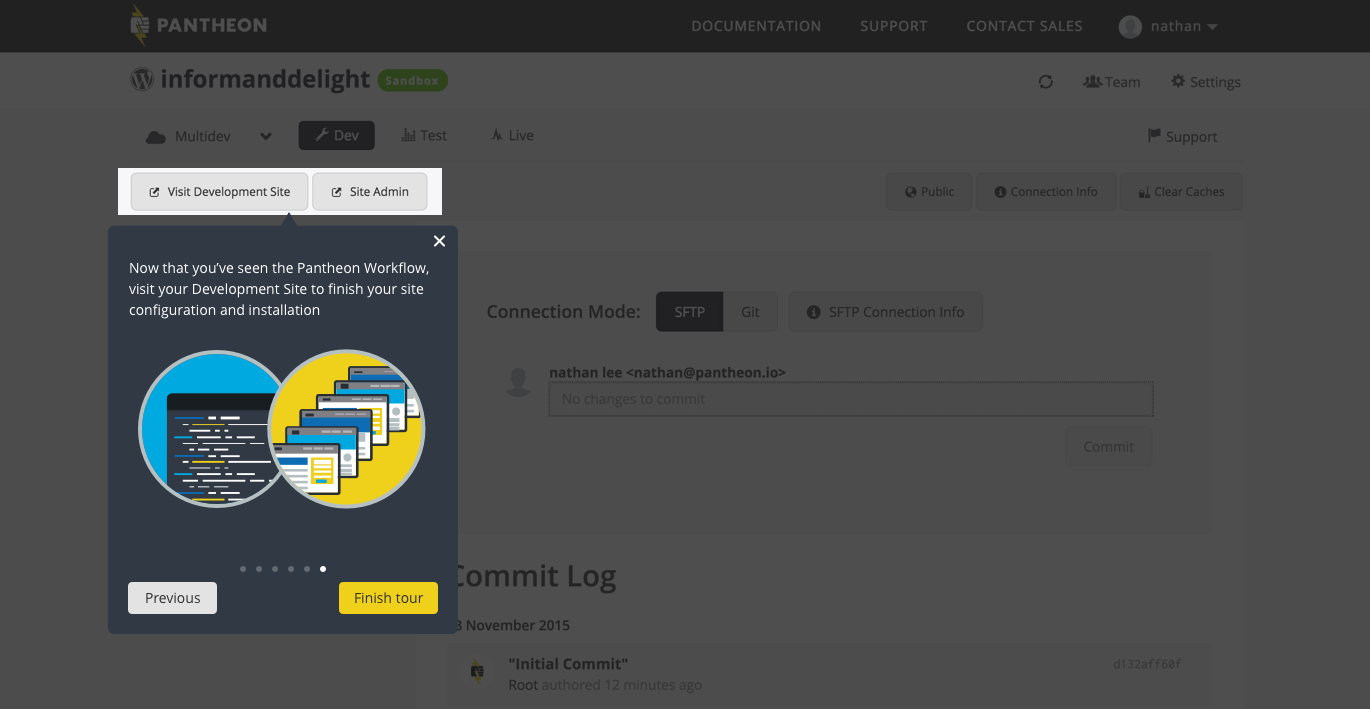Expand the Multidev chevron dropdown
Screen dimensions: 1370x709
pyautogui.click(x=266, y=136)
